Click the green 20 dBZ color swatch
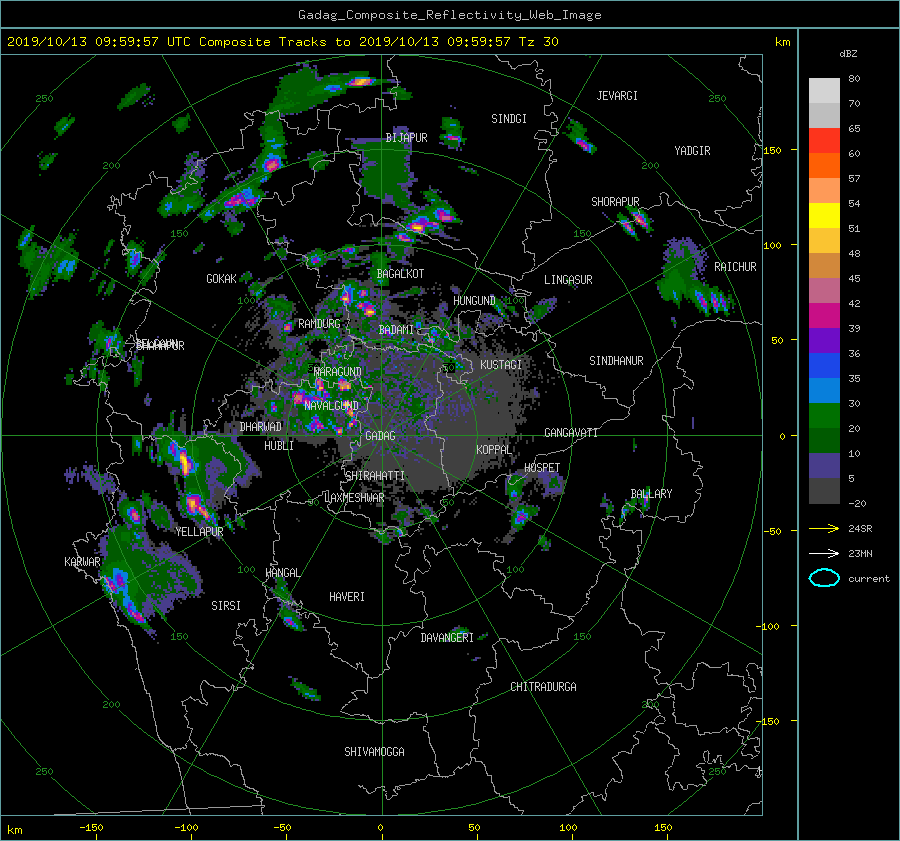The width and height of the screenshot is (900, 841). click(824, 416)
